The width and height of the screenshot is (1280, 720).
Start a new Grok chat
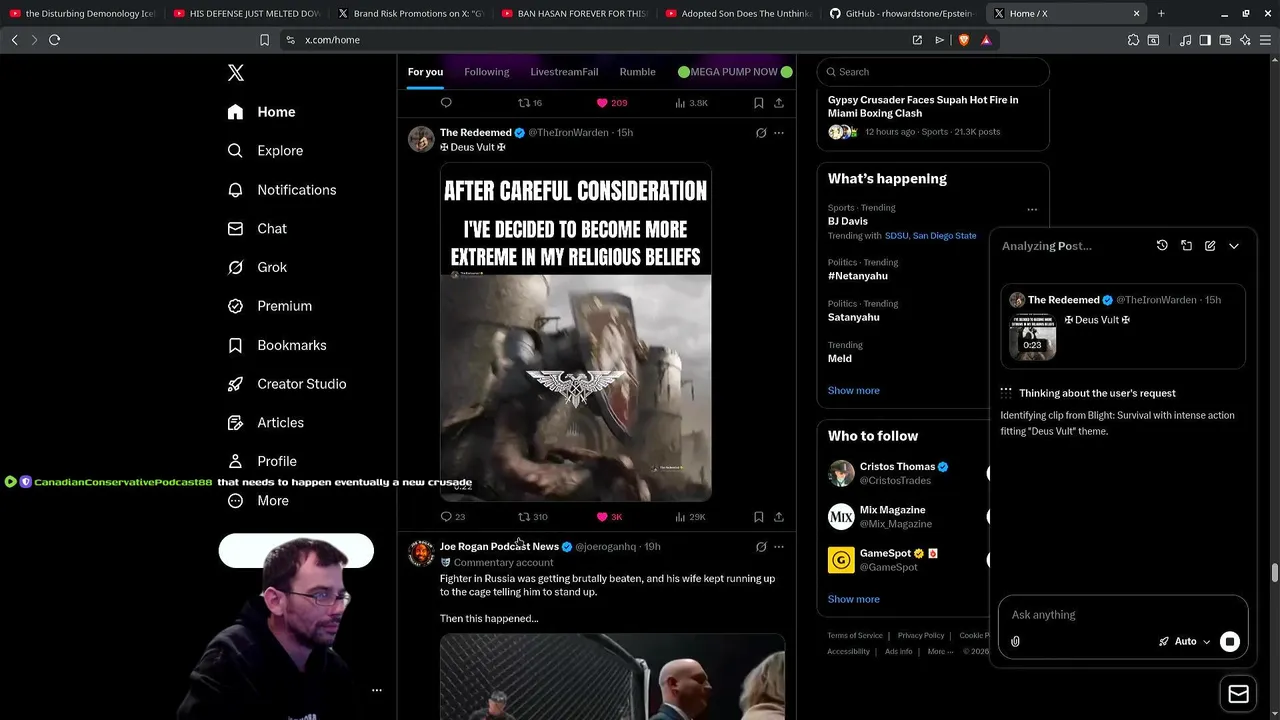pos(1210,246)
